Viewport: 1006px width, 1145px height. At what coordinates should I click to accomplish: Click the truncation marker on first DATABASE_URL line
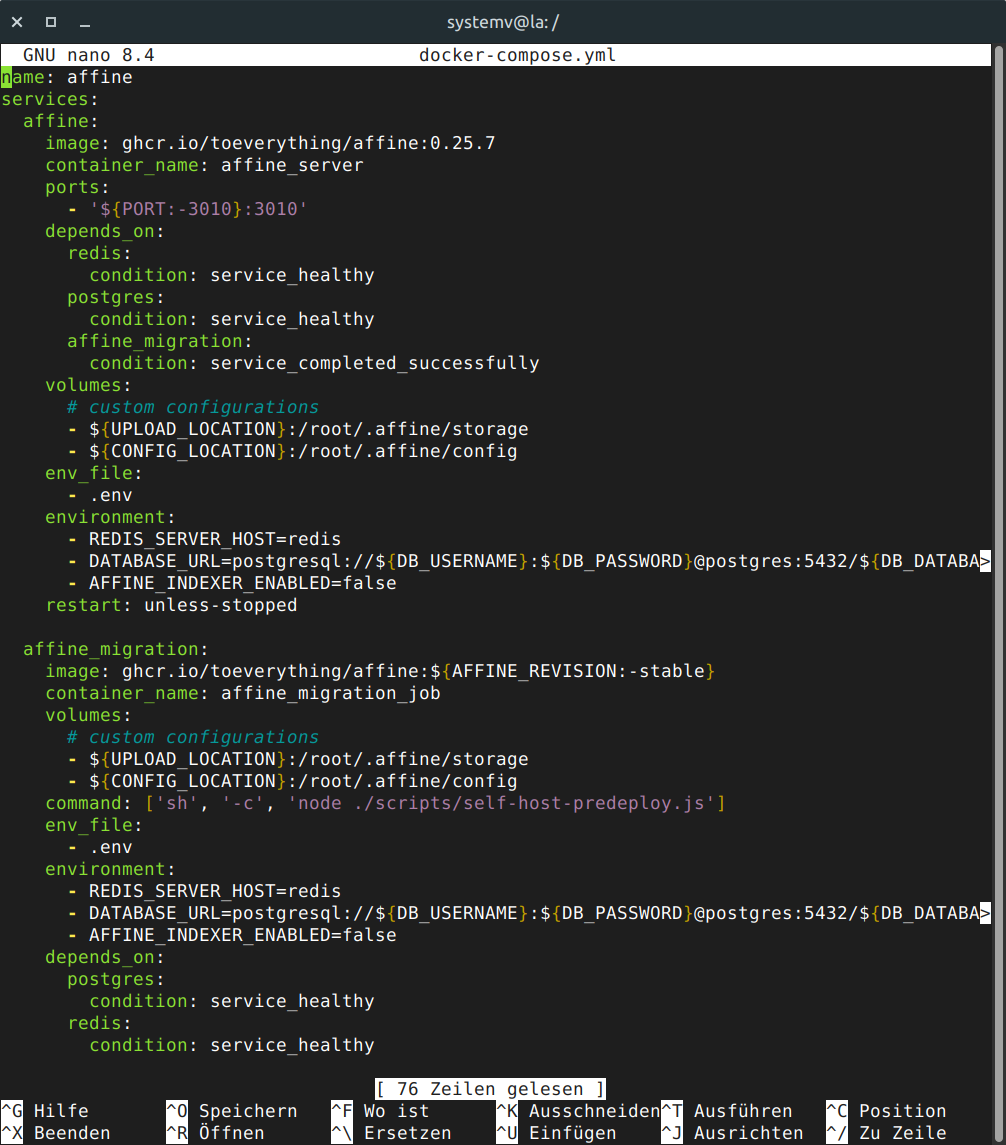click(x=985, y=561)
